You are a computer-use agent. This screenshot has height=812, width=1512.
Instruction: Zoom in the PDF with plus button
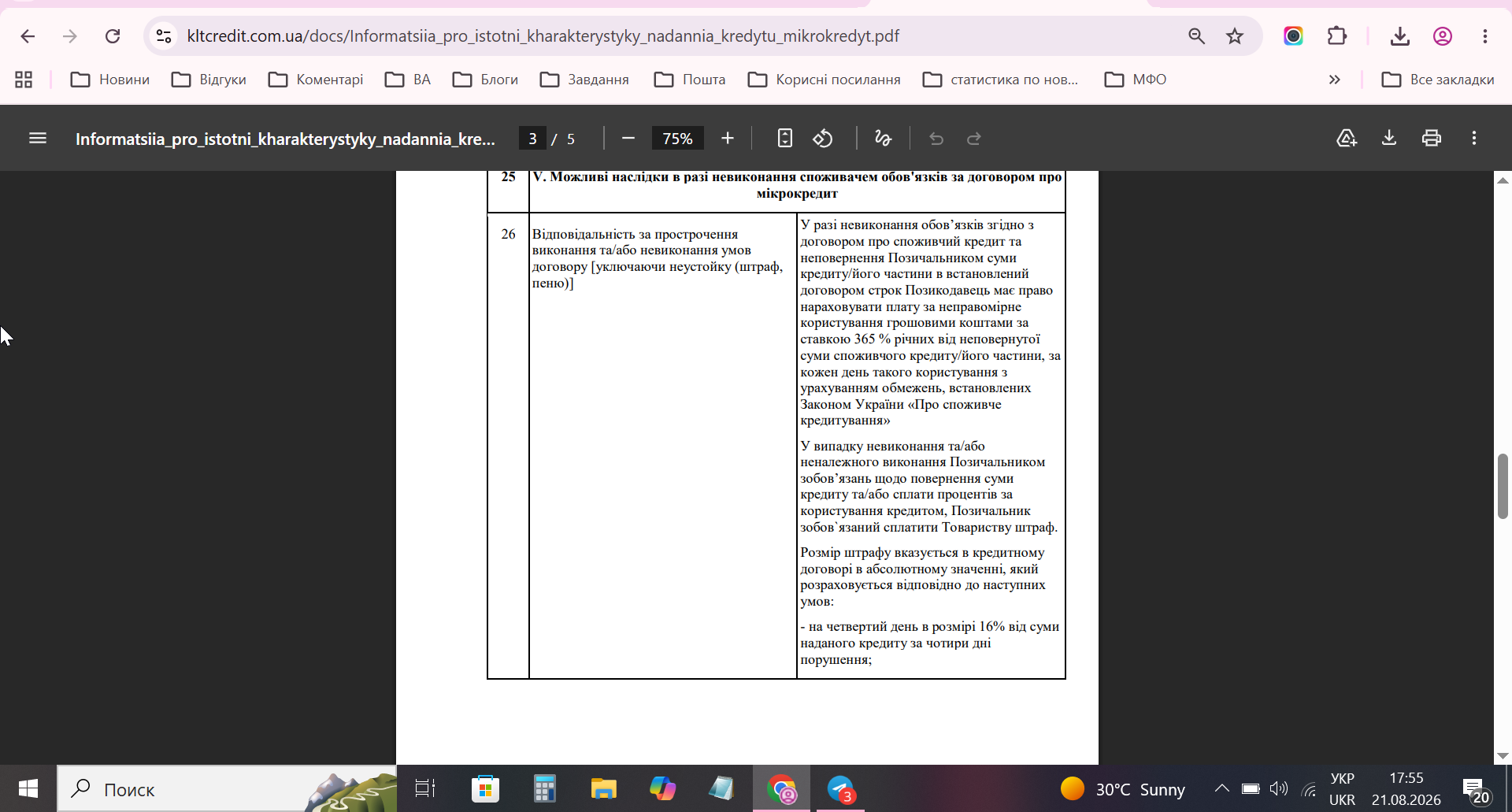click(x=728, y=139)
